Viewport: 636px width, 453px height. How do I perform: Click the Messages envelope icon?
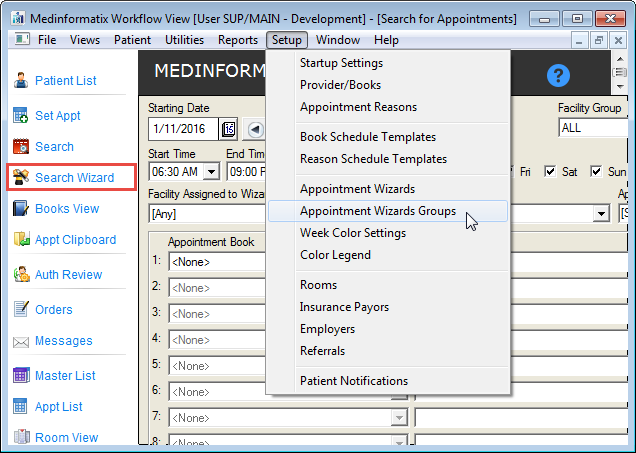coord(21,342)
